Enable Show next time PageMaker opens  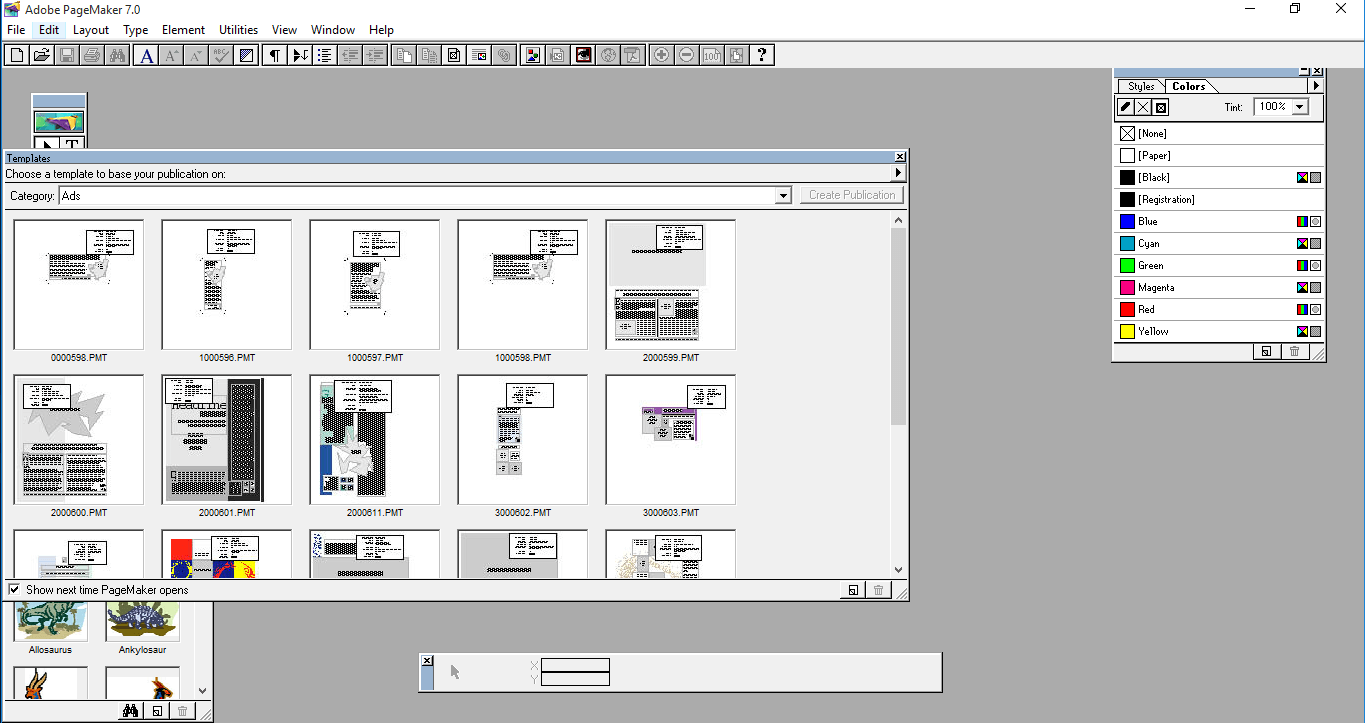click(15, 590)
